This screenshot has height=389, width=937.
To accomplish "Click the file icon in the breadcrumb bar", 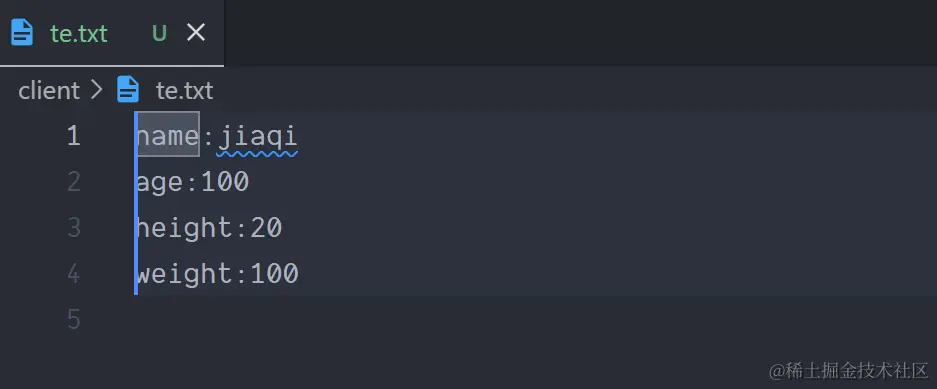I will (128, 90).
